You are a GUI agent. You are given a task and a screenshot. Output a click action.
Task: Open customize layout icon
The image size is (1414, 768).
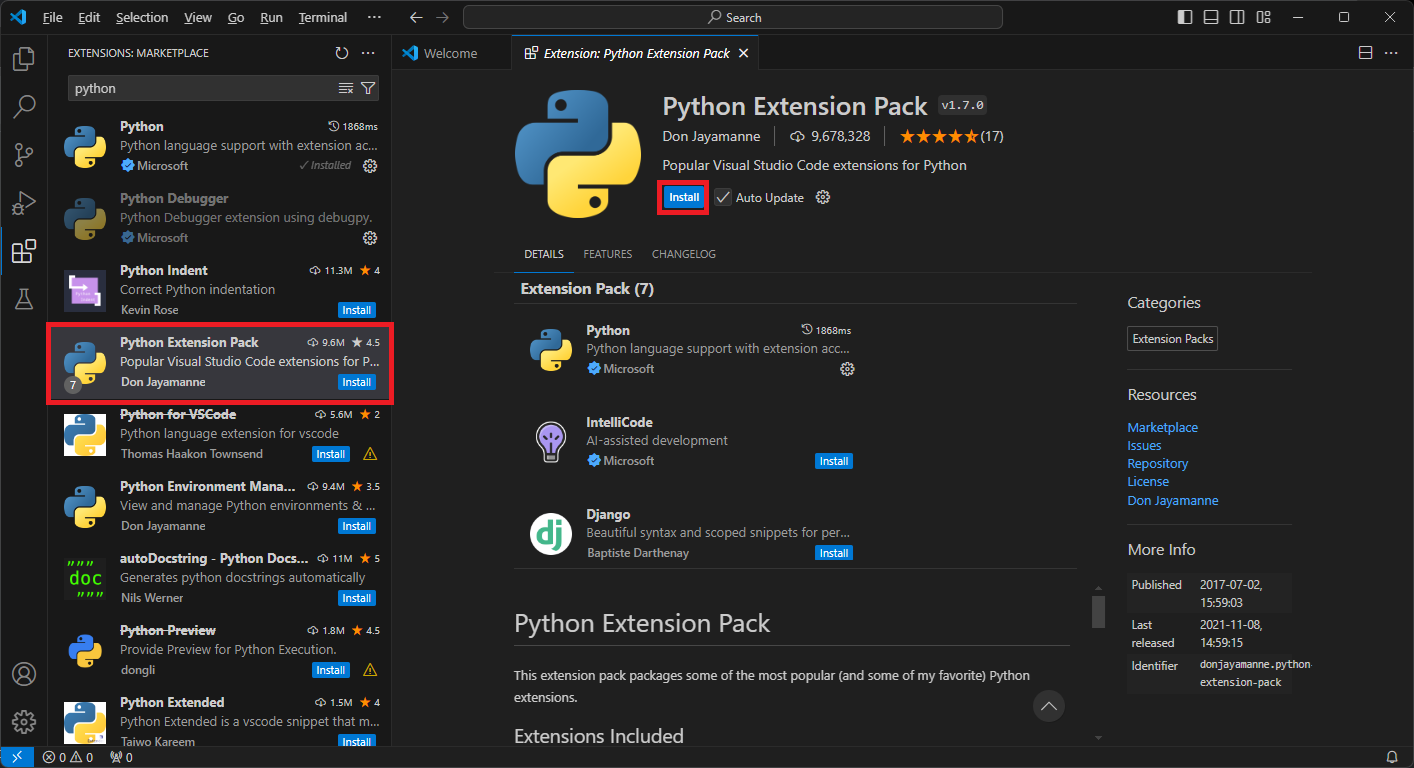(1264, 17)
